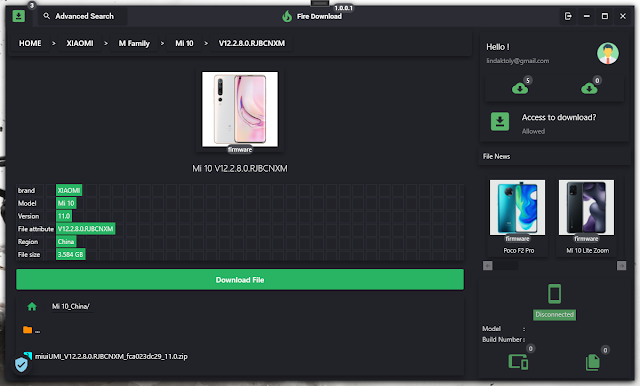
Task: Click the Poco F2 Pro caption
Action: 519,251
